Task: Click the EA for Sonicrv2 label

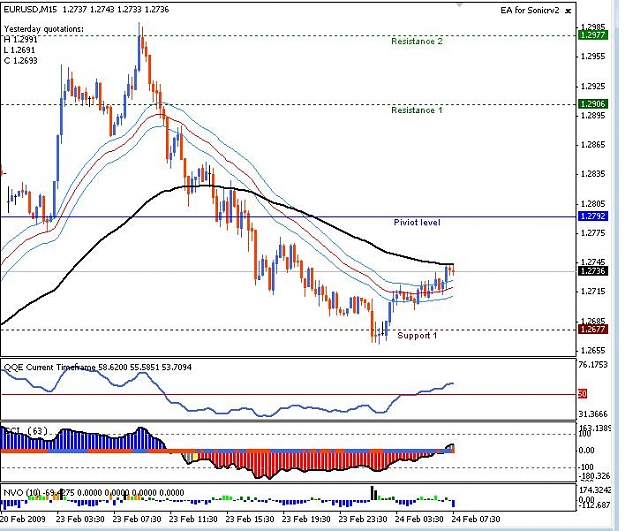Action: point(530,10)
